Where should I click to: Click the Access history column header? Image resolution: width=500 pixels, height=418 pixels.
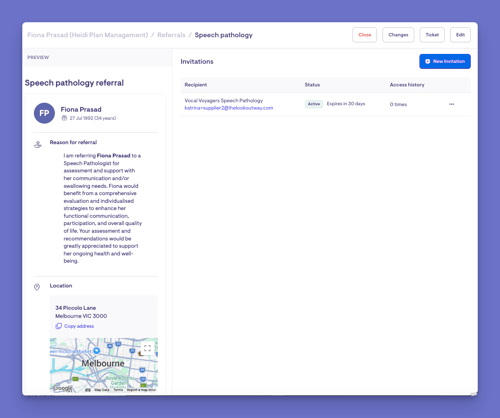(x=407, y=85)
